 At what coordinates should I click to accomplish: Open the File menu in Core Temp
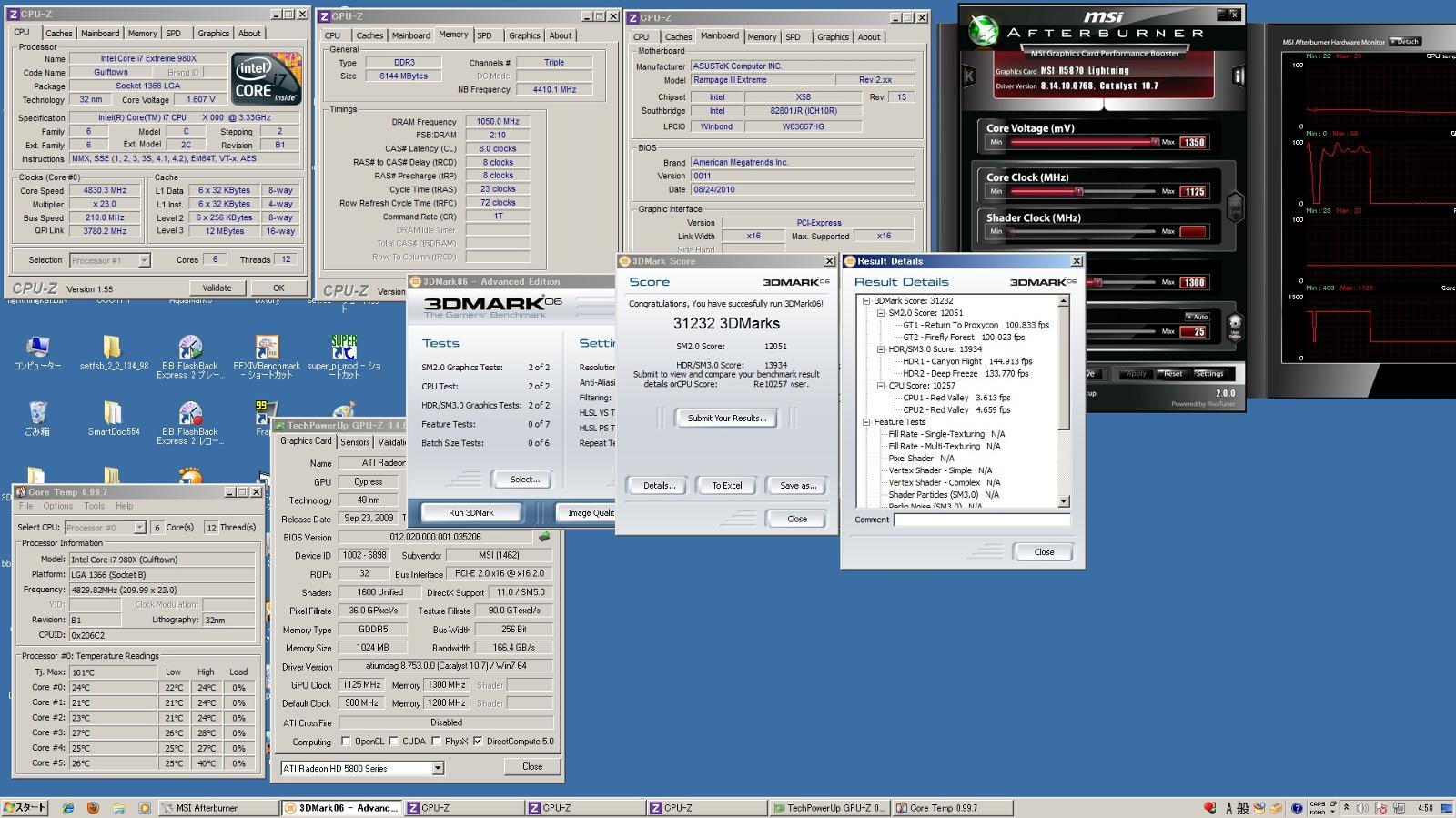click(x=25, y=506)
